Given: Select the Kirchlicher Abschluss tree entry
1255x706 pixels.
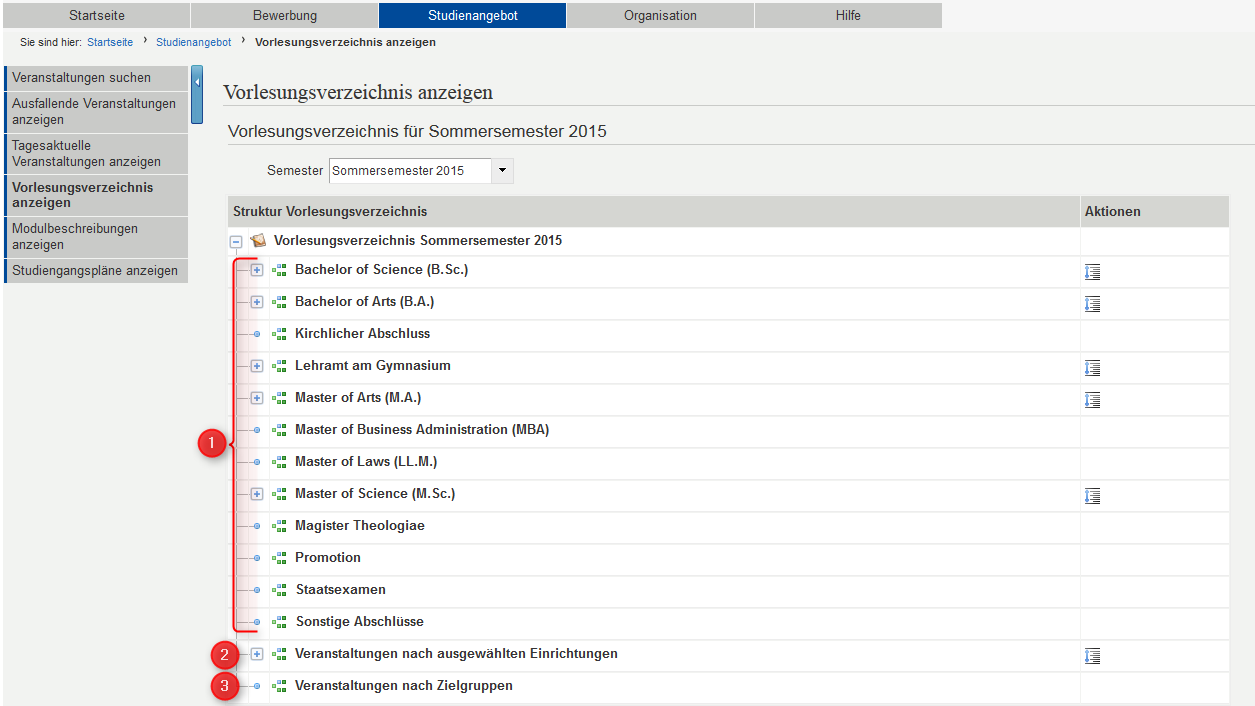Looking at the screenshot, I should point(363,334).
